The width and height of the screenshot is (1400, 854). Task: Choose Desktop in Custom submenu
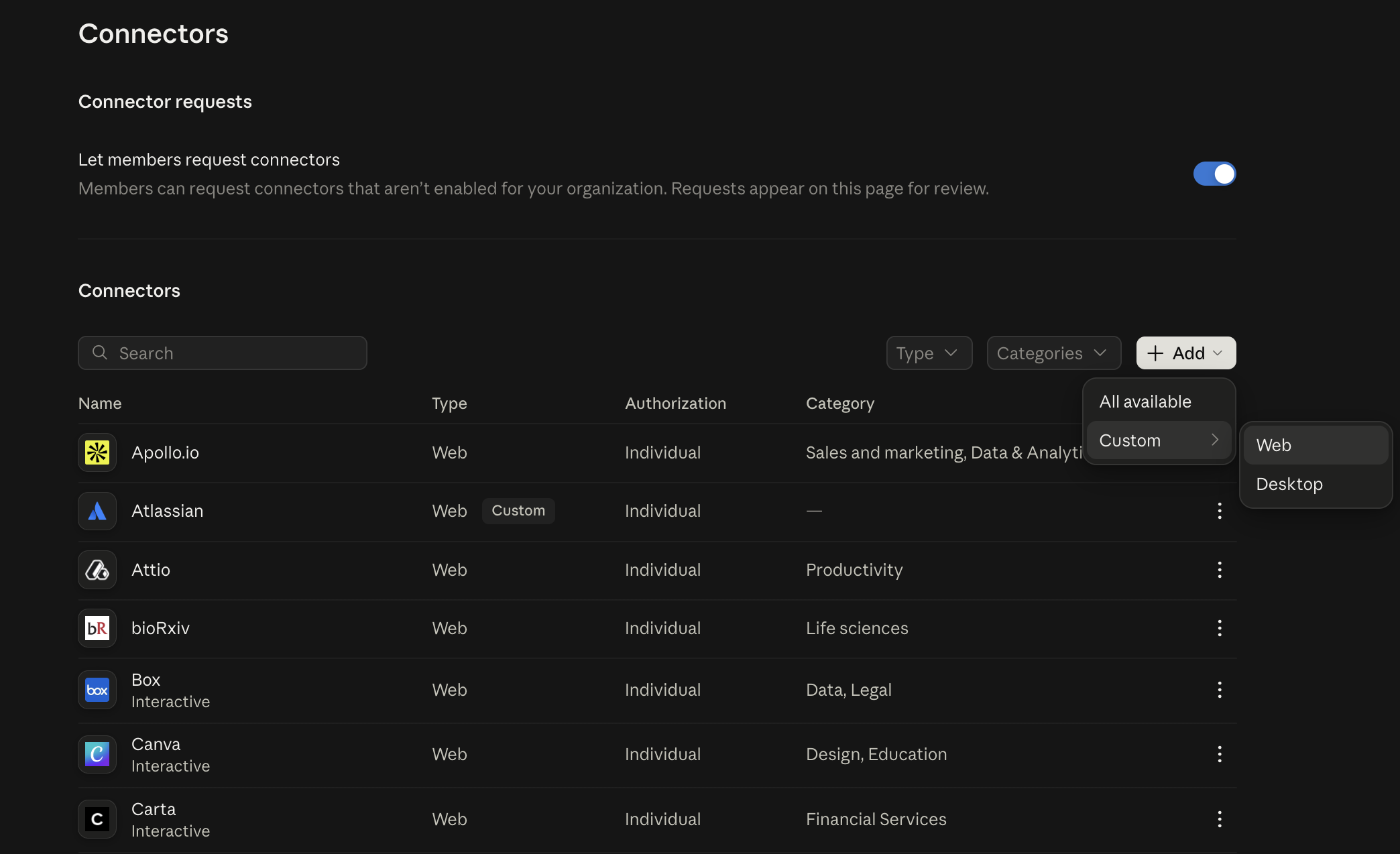[1316, 484]
